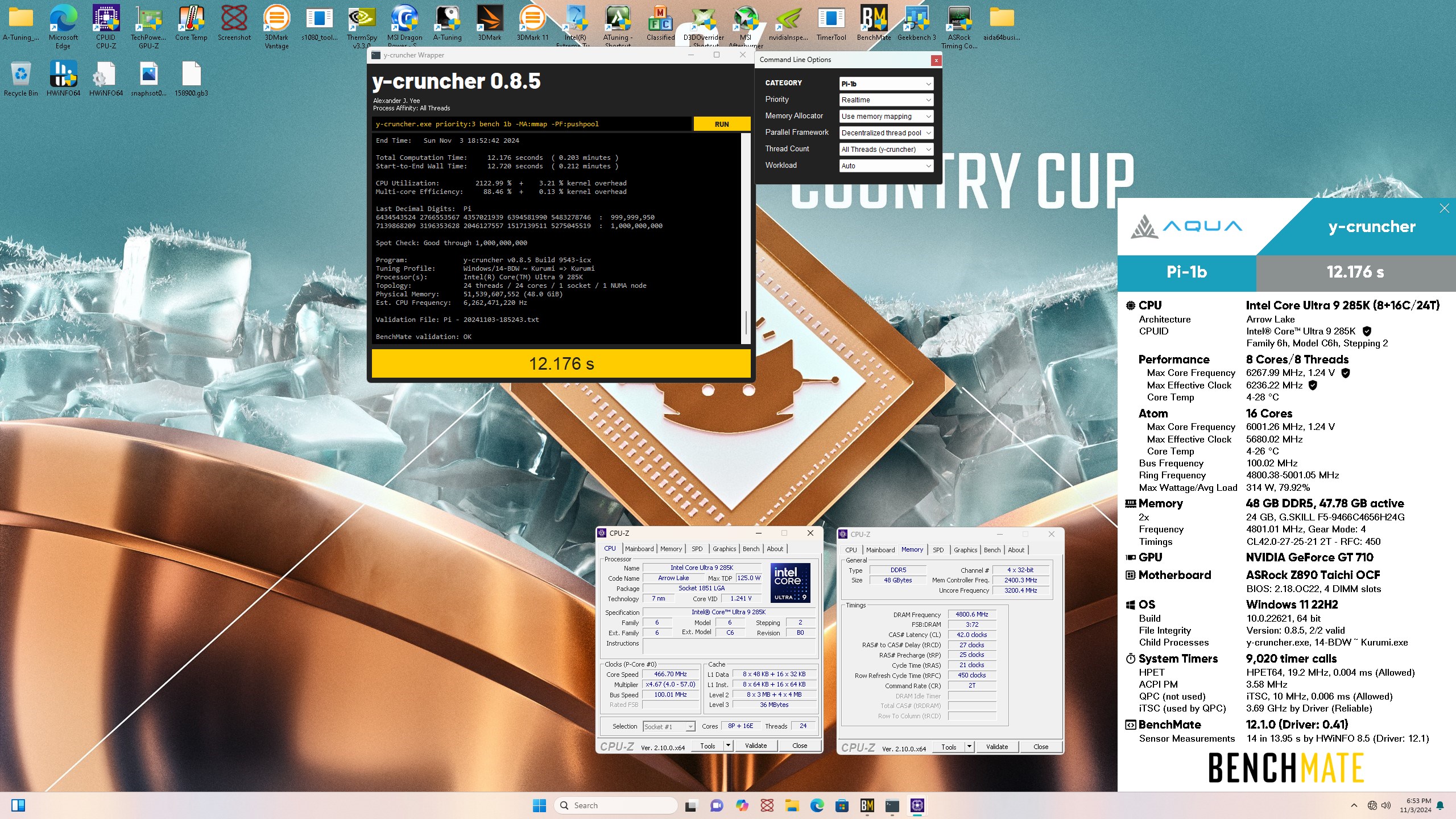
Task: Expand the Tools arrow in the CPU-Z Memory window
Action: click(969, 747)
